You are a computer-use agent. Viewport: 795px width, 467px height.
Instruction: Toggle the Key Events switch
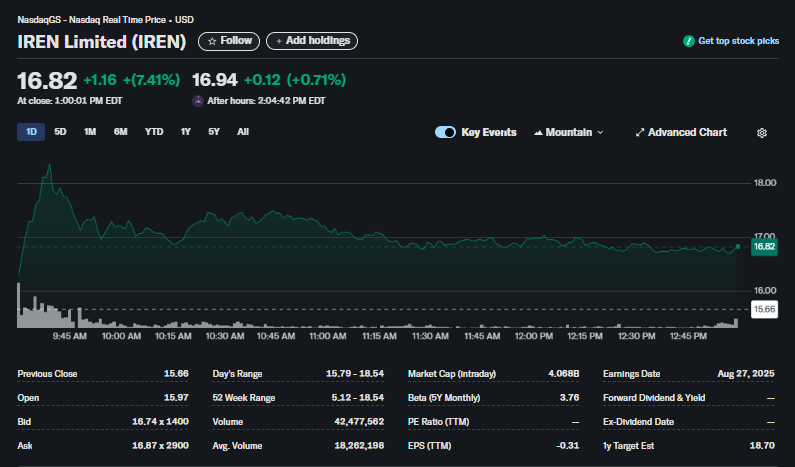tap(445, 132)
